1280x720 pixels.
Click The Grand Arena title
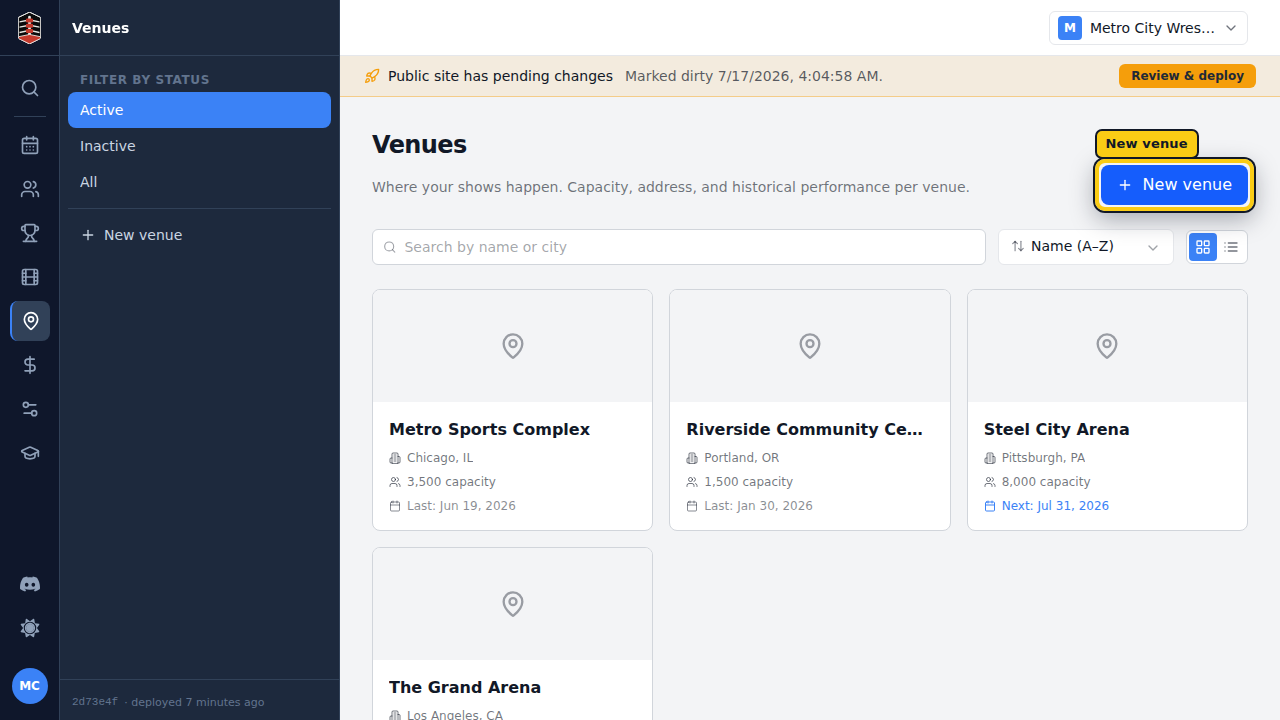point(465,687)
